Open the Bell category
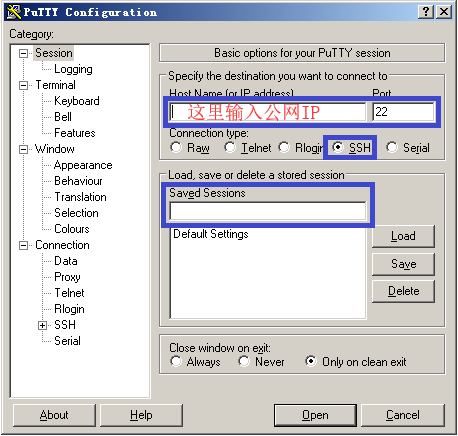Viewport: 458px width, 436px height. [x=63, y=117]
